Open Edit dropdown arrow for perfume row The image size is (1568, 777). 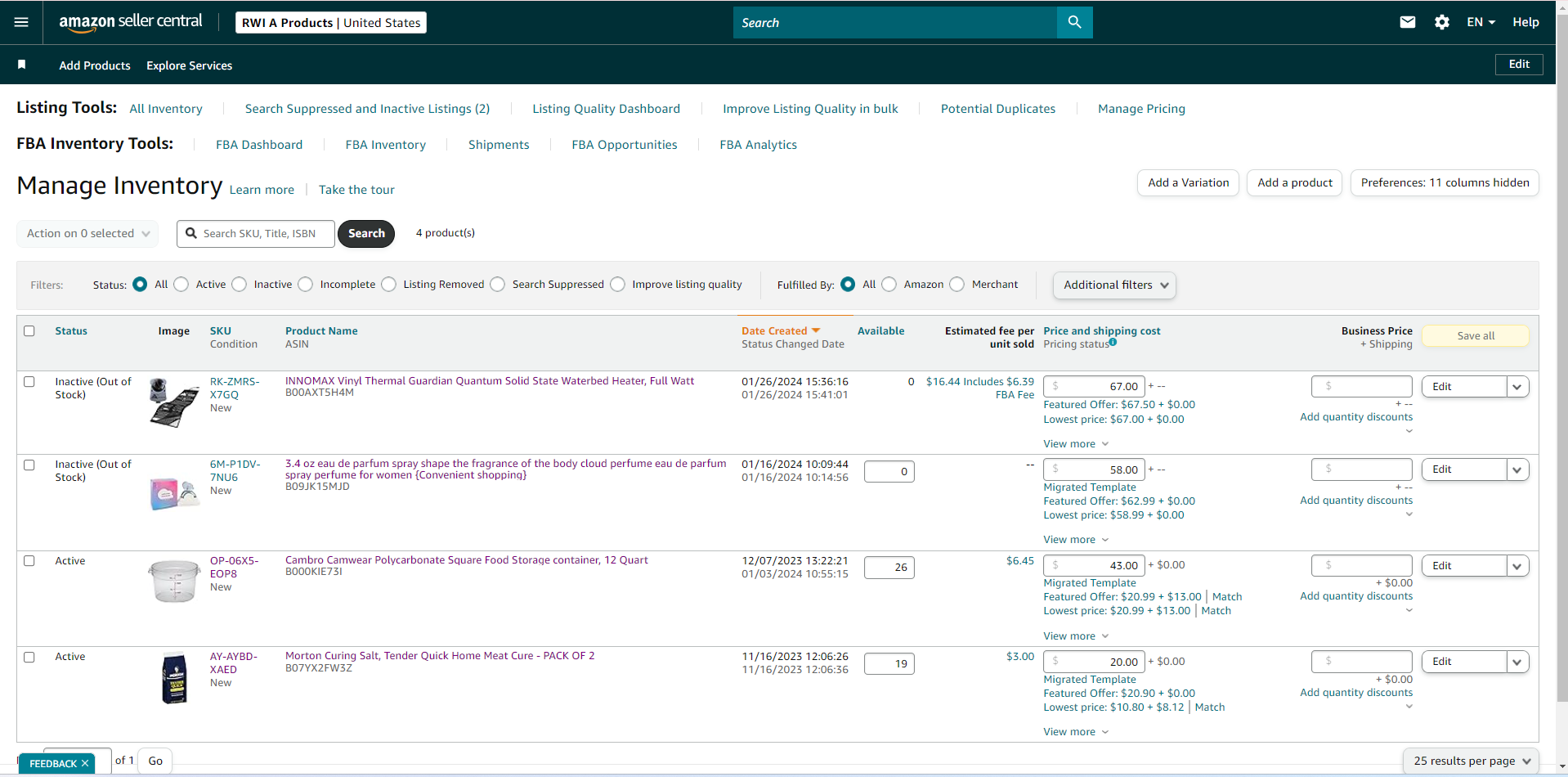[x=1518, y=469]
